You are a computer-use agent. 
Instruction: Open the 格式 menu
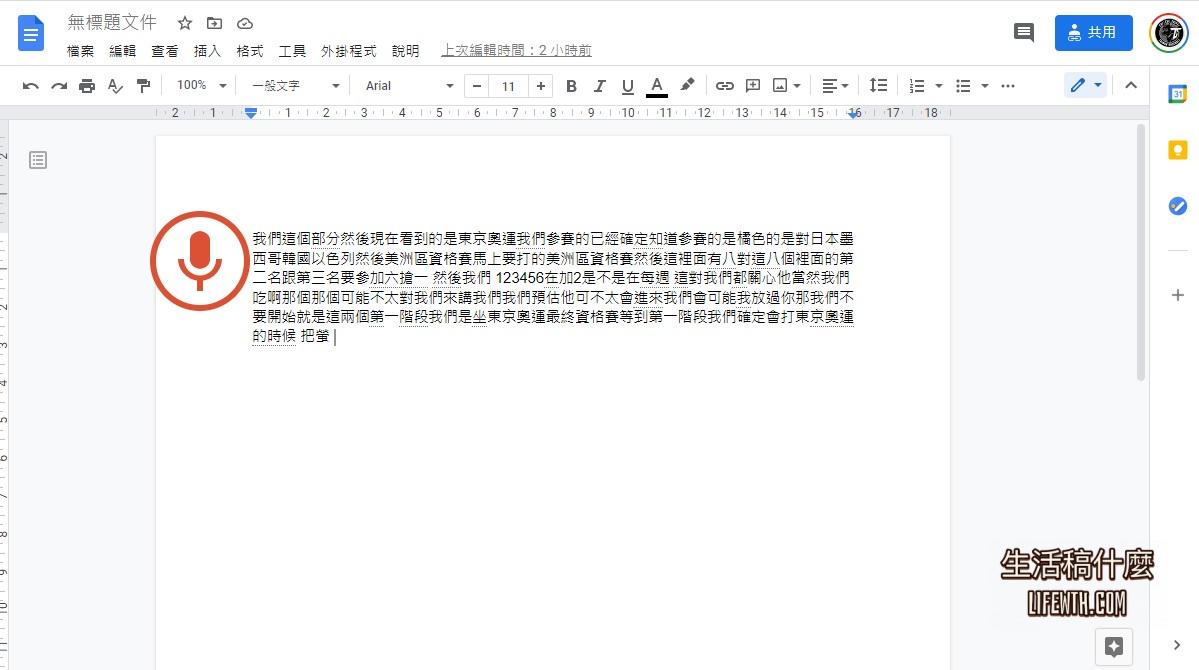(249, 51)
